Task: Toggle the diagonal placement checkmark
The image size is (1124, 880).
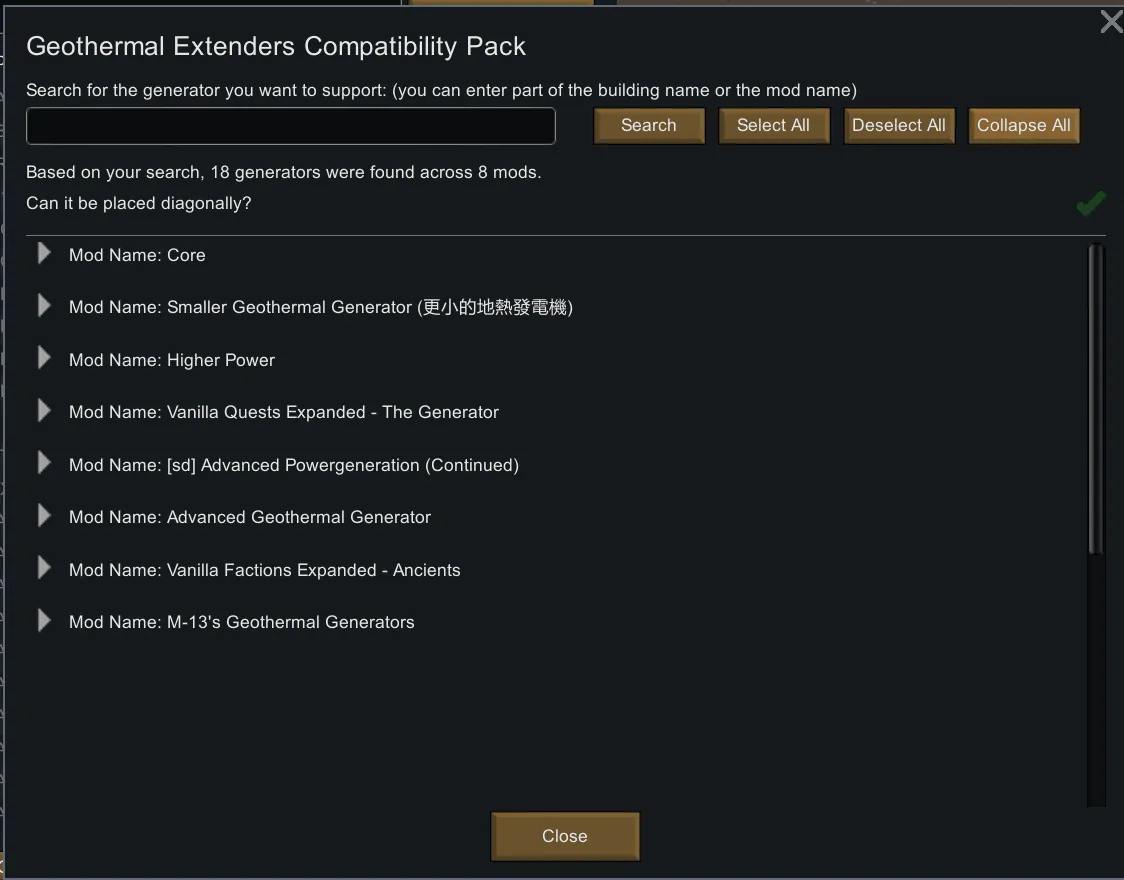Action: coord(1090,204)
